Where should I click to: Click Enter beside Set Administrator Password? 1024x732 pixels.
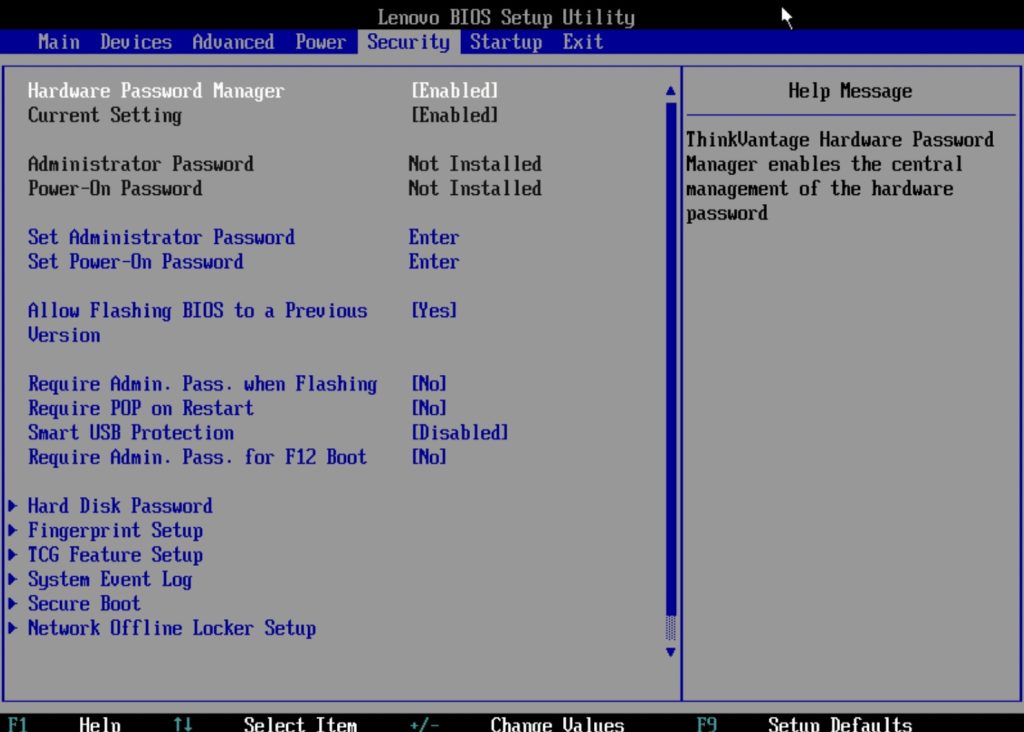coord(434,237)
